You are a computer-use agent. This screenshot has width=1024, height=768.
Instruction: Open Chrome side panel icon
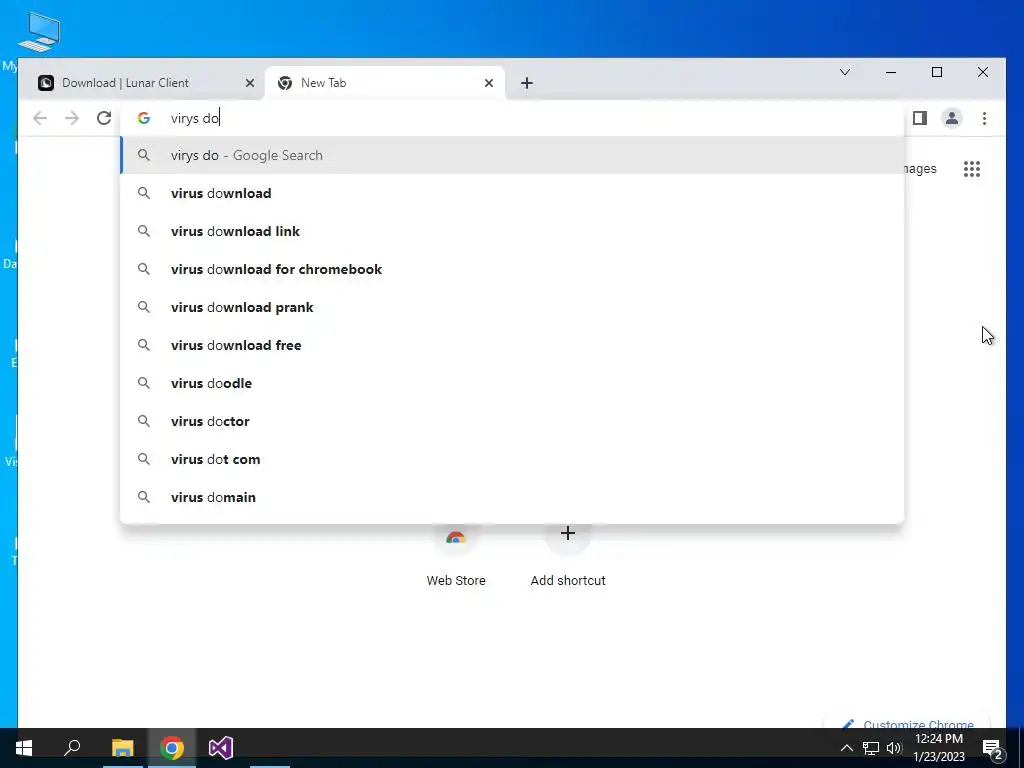[920, 118]
